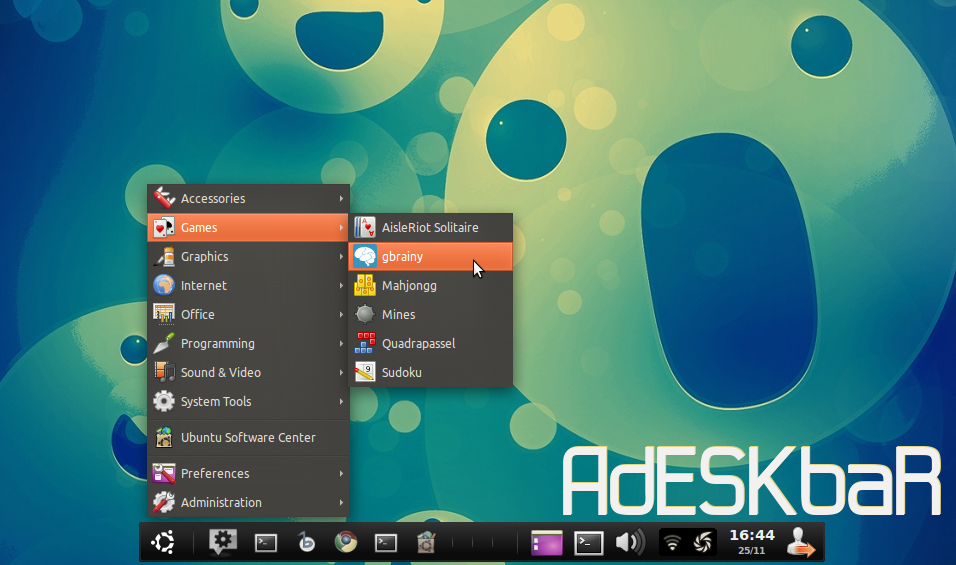The width and height of the screenshot is (956, 565).
Task: Expand the Sound & Video submenu
Action: point(248,372)
